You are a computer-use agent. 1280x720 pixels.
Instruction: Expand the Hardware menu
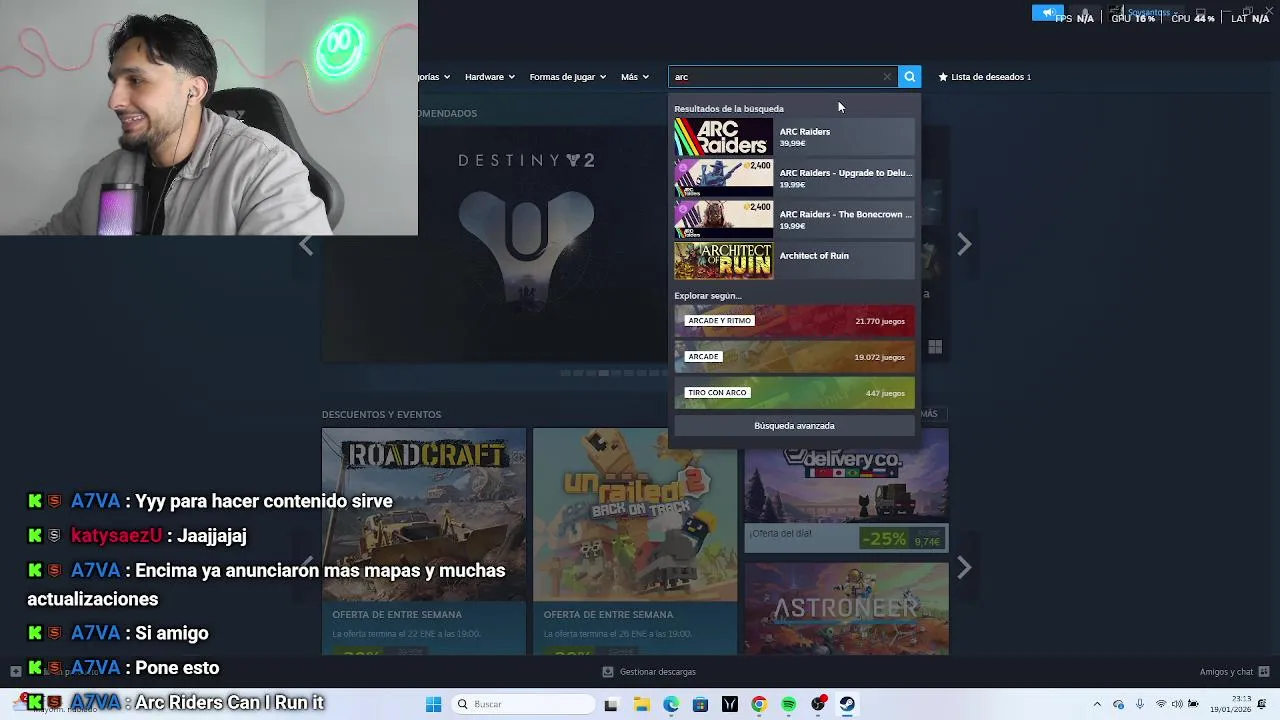point(489,76)
